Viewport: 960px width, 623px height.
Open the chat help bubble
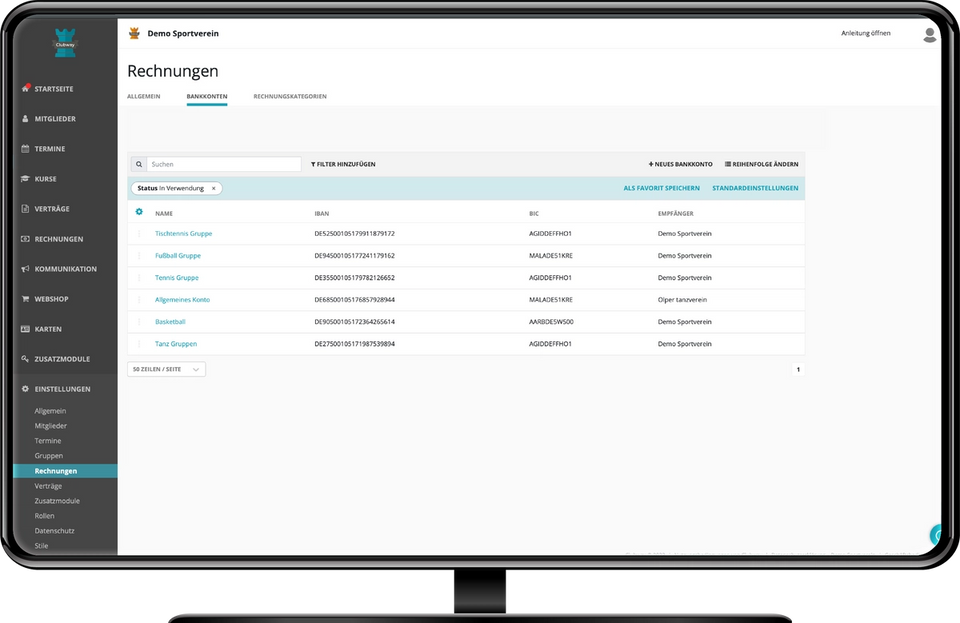(936, 535)
